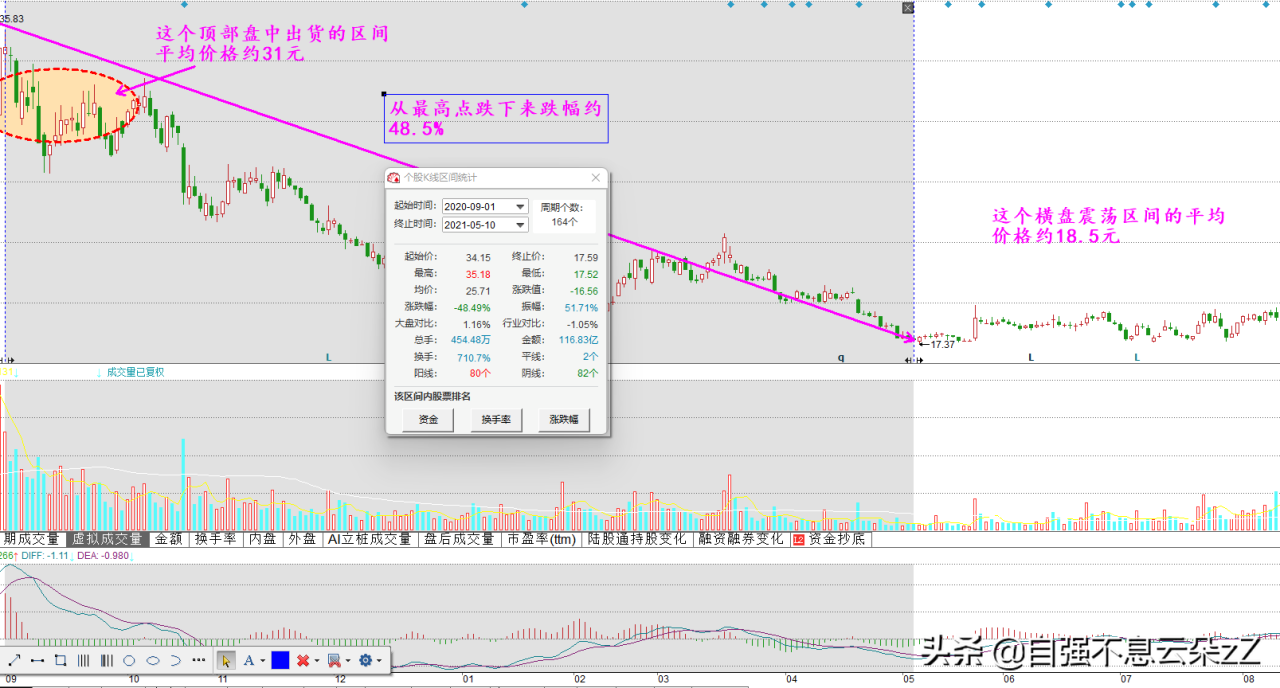Click the 涨跌幅 ranking button
1280x688 pixels.
[x=563, y=420]
